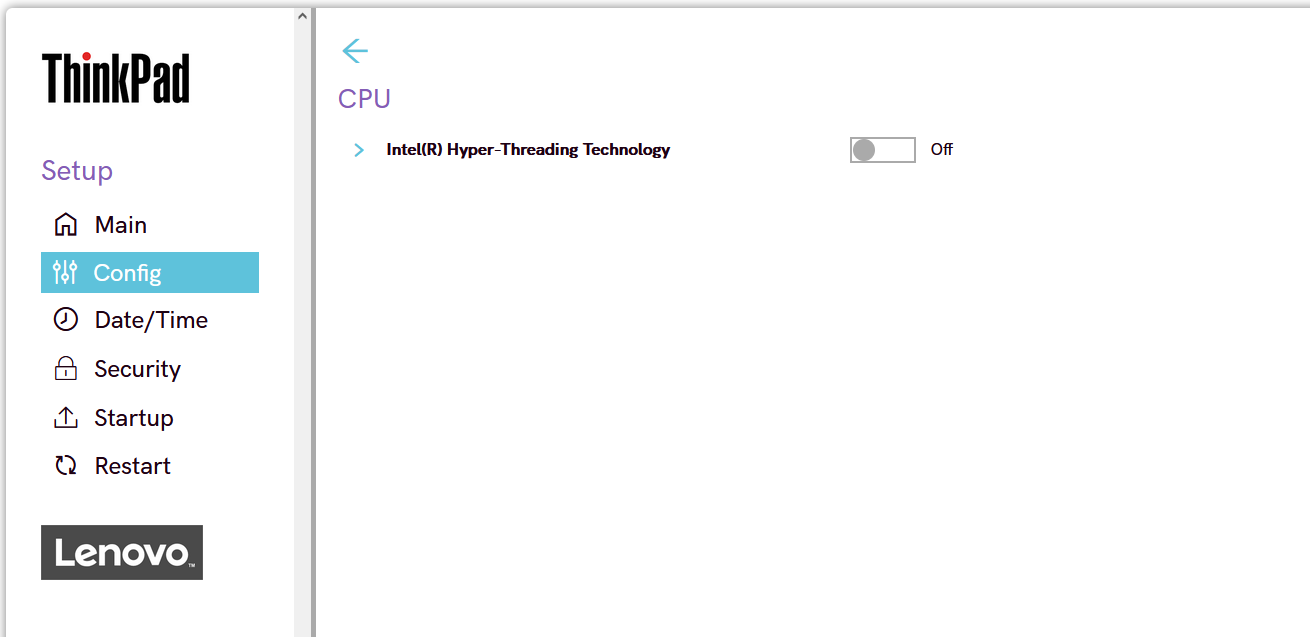Click the Security padlock icon
This screenshot has height=637, width=1310.
point(65,369)
